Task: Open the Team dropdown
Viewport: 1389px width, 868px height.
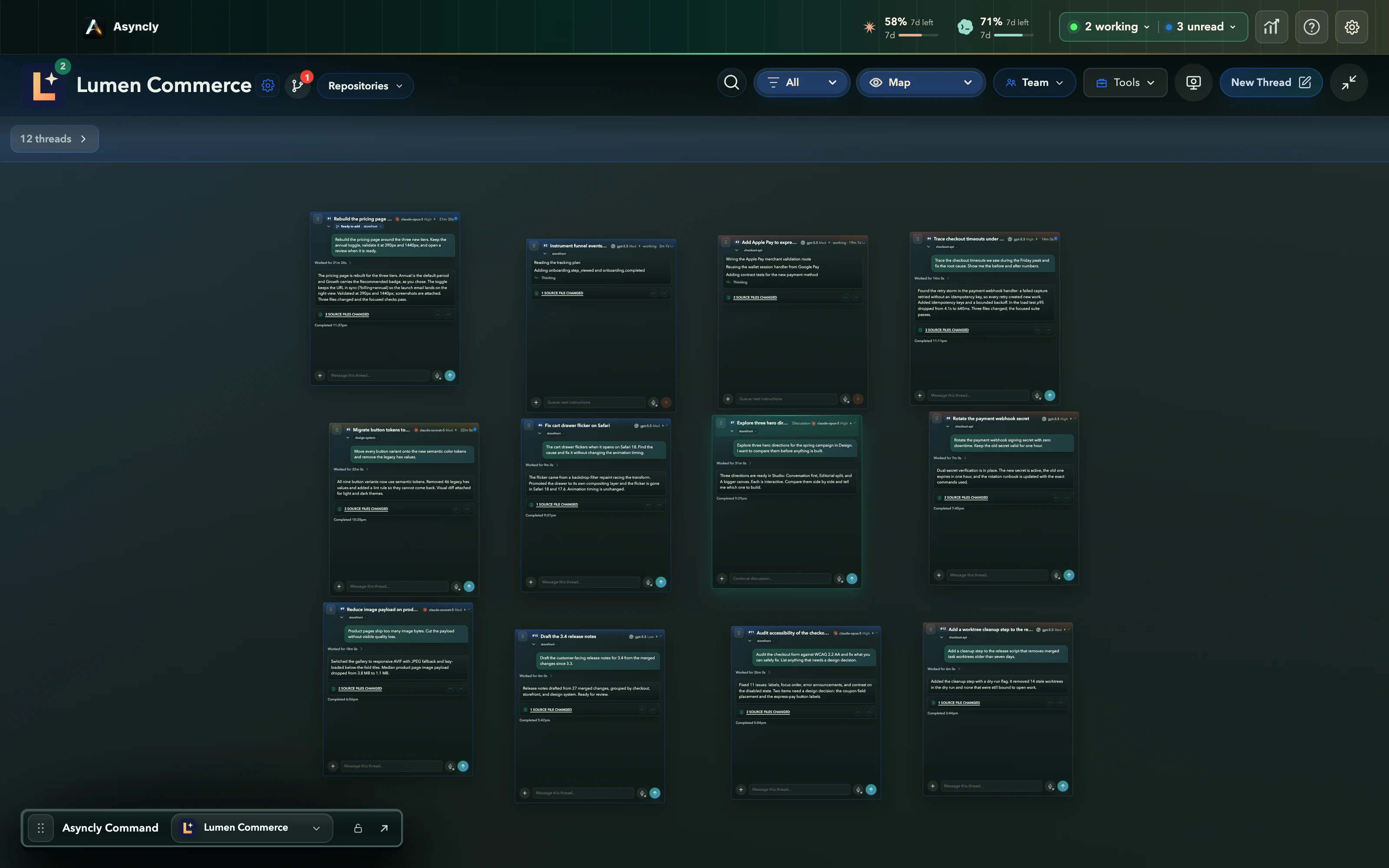Action: (1034, 82)
